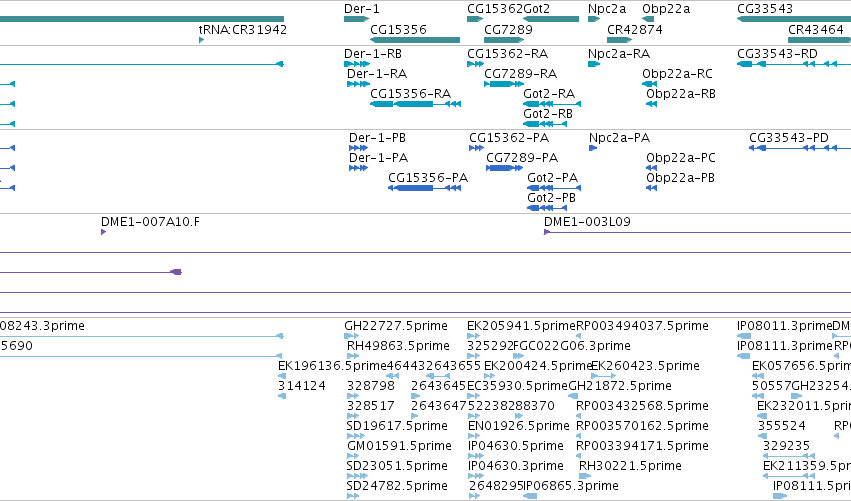Click the RH49863.5prime EST label

pyautogui.click(x=398, y=346)
